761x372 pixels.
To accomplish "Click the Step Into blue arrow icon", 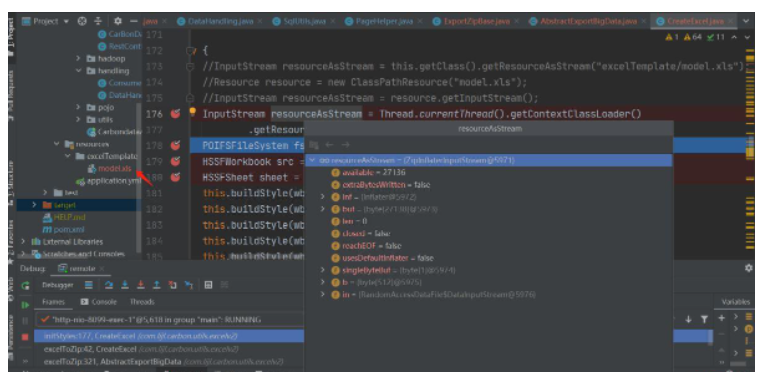I will click(125, 285).
